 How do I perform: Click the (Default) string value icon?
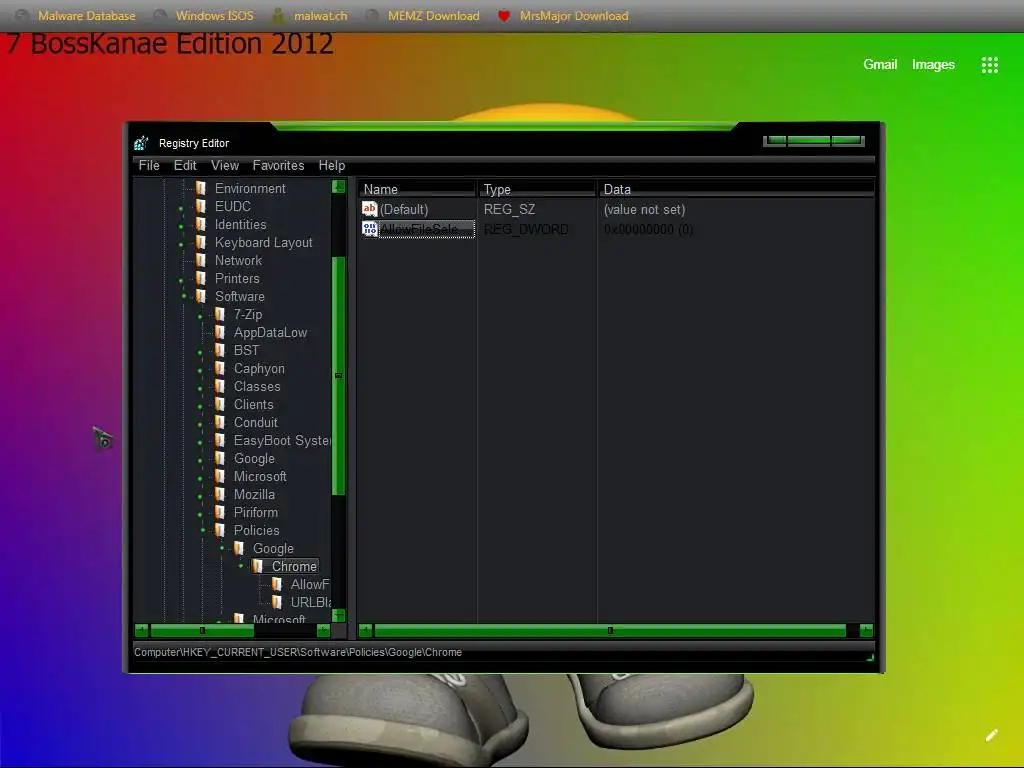tap(370, 209)
